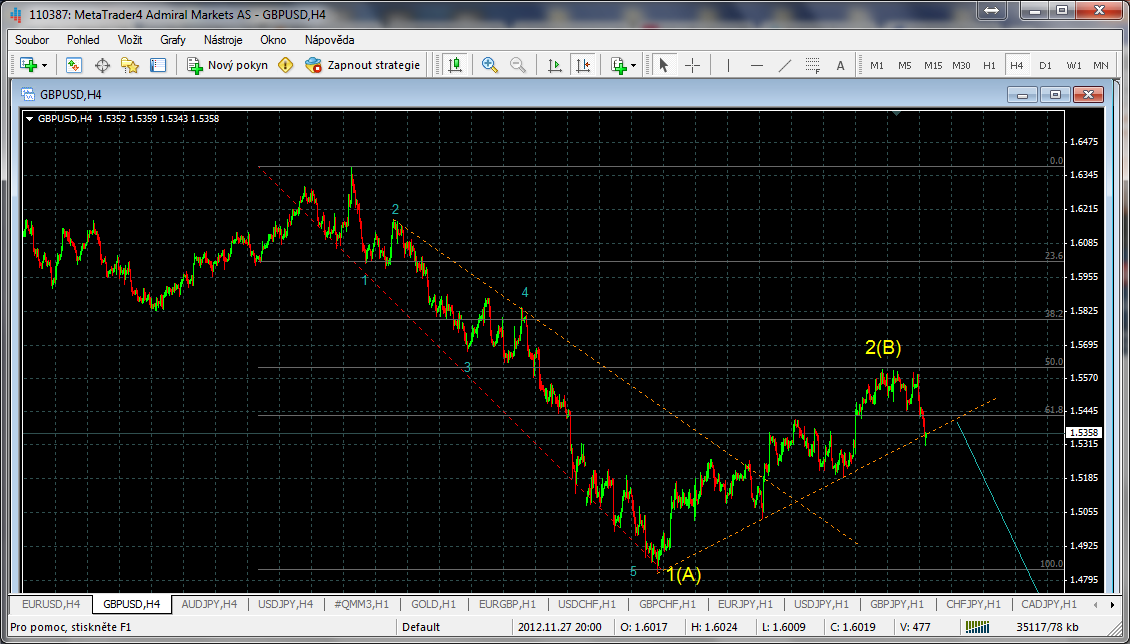
Task: Open a new chart with the toolbar icon
Action: [29, 65]
